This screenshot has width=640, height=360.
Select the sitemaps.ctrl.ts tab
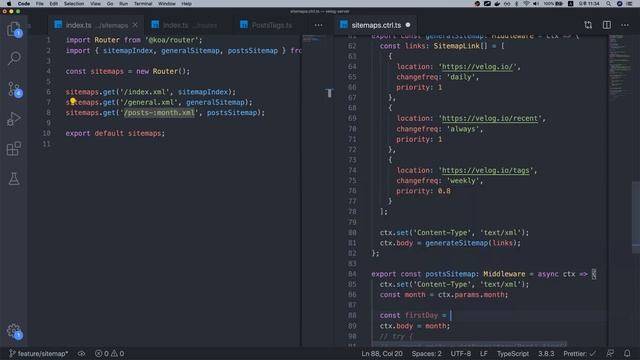coord(376,25)
